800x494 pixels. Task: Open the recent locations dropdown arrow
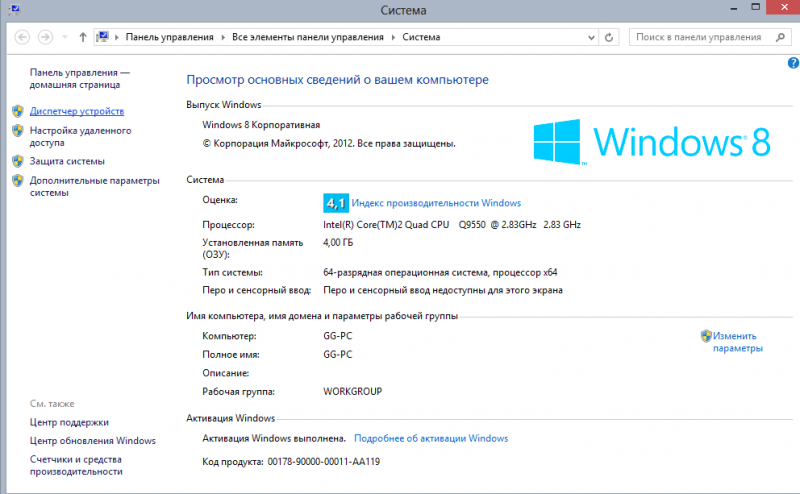[x=64, y=37]
